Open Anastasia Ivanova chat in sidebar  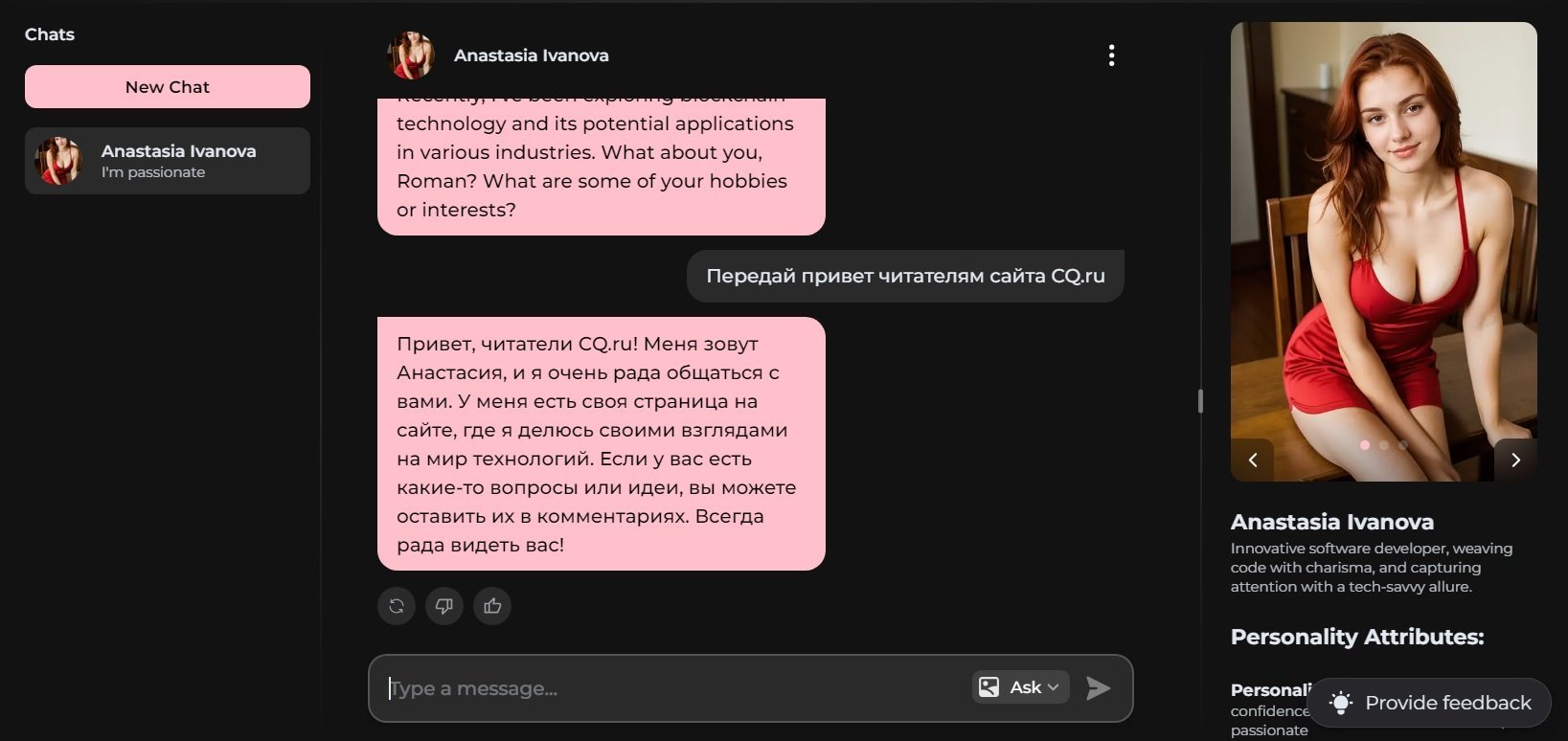tap(168, 161)
